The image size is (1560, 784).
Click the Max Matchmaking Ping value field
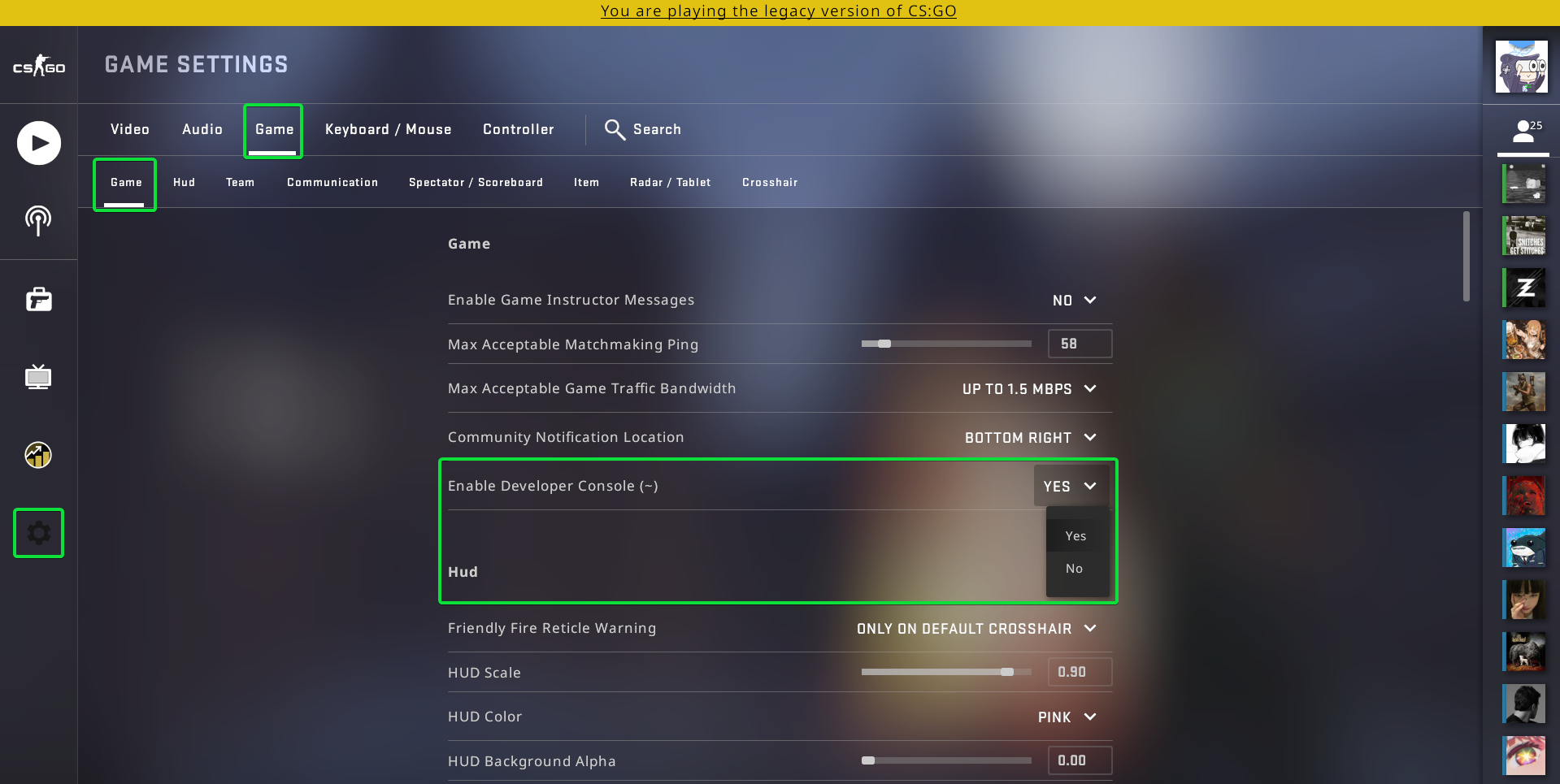pos(1080,344)
